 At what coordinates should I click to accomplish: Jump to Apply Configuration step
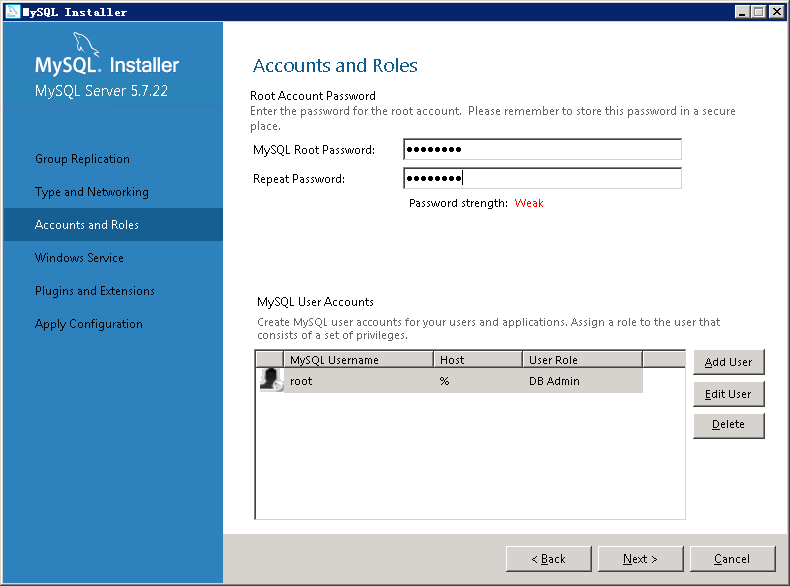(x=89, y=324)
